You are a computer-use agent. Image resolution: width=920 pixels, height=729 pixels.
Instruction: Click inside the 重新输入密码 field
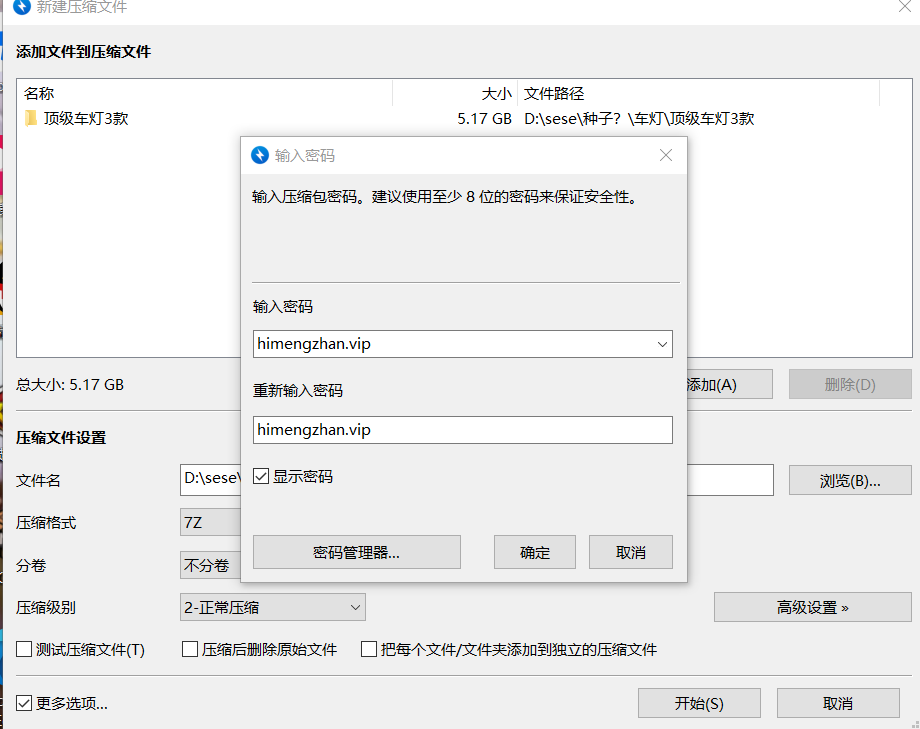pos(462,430)
